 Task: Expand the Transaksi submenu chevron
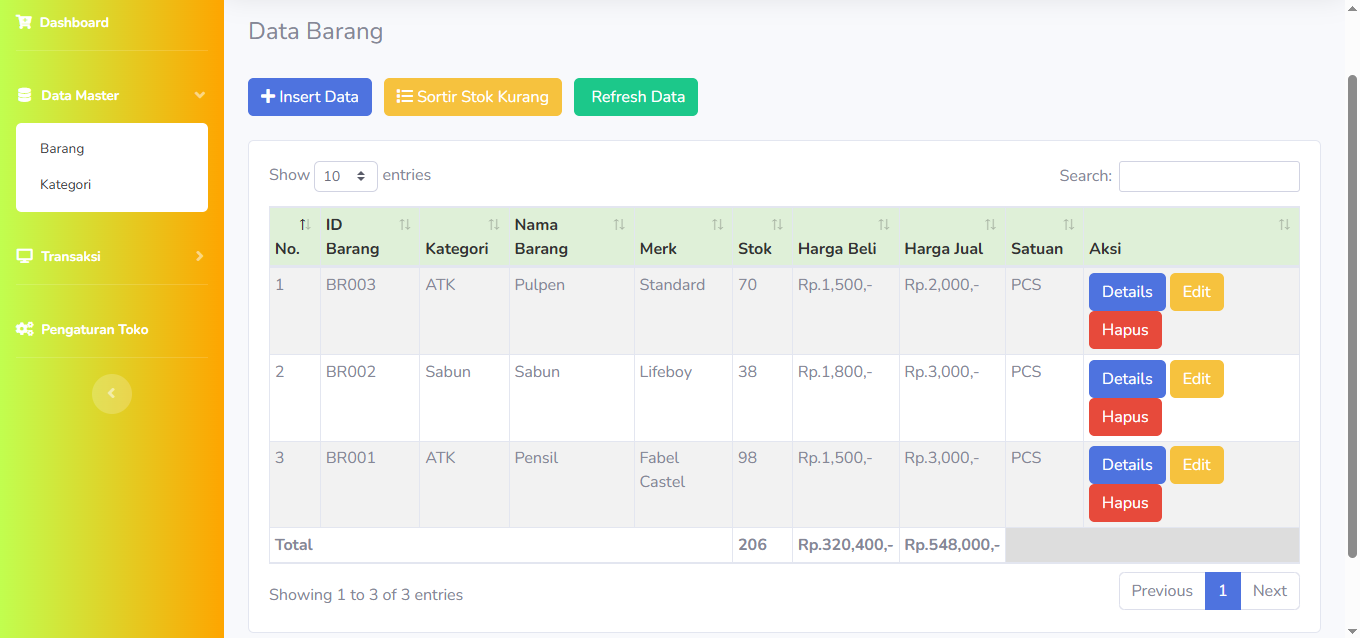(199, 256)
